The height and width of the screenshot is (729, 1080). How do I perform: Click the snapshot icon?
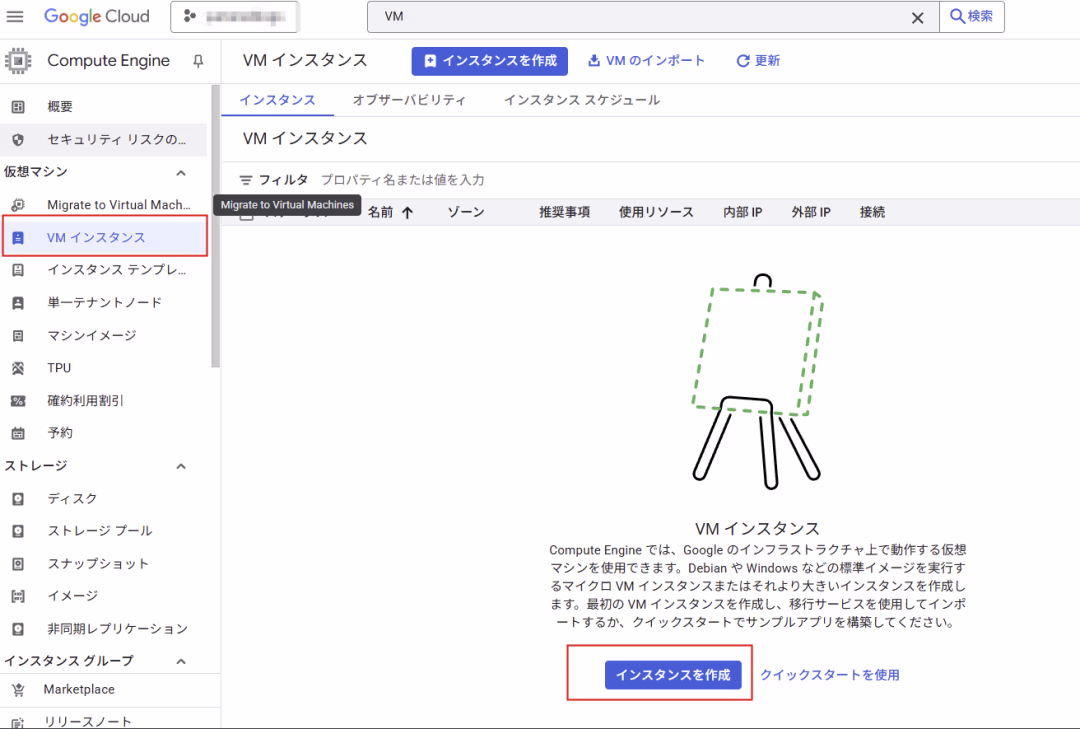coord(18,564)
